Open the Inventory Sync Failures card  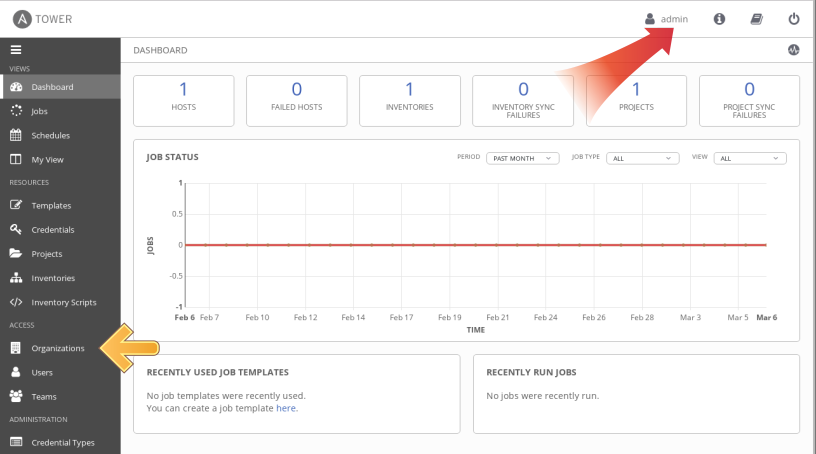click(523, 101)
